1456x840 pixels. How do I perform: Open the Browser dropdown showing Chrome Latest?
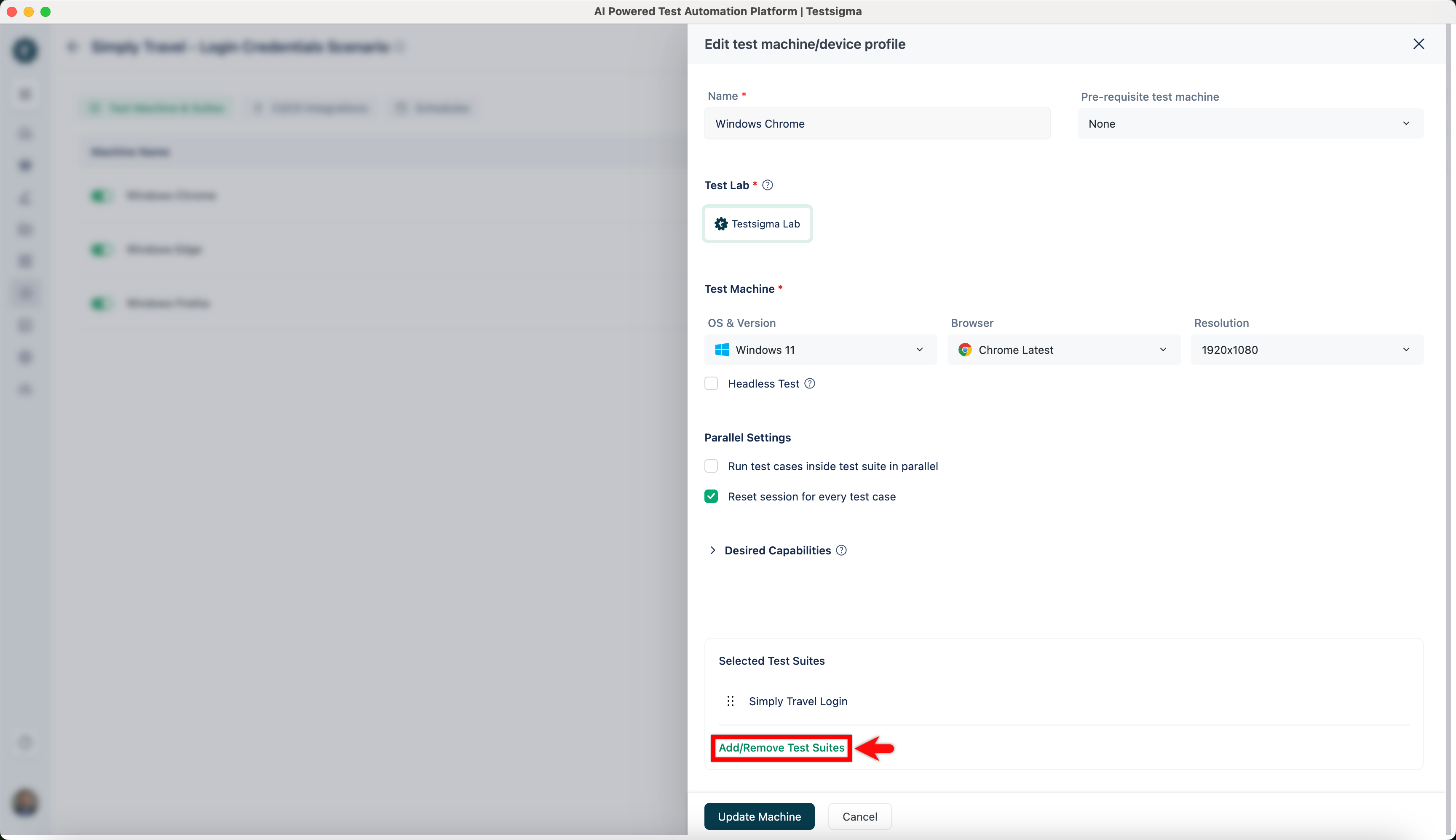pyautogui.click(x=1063, y=350)
